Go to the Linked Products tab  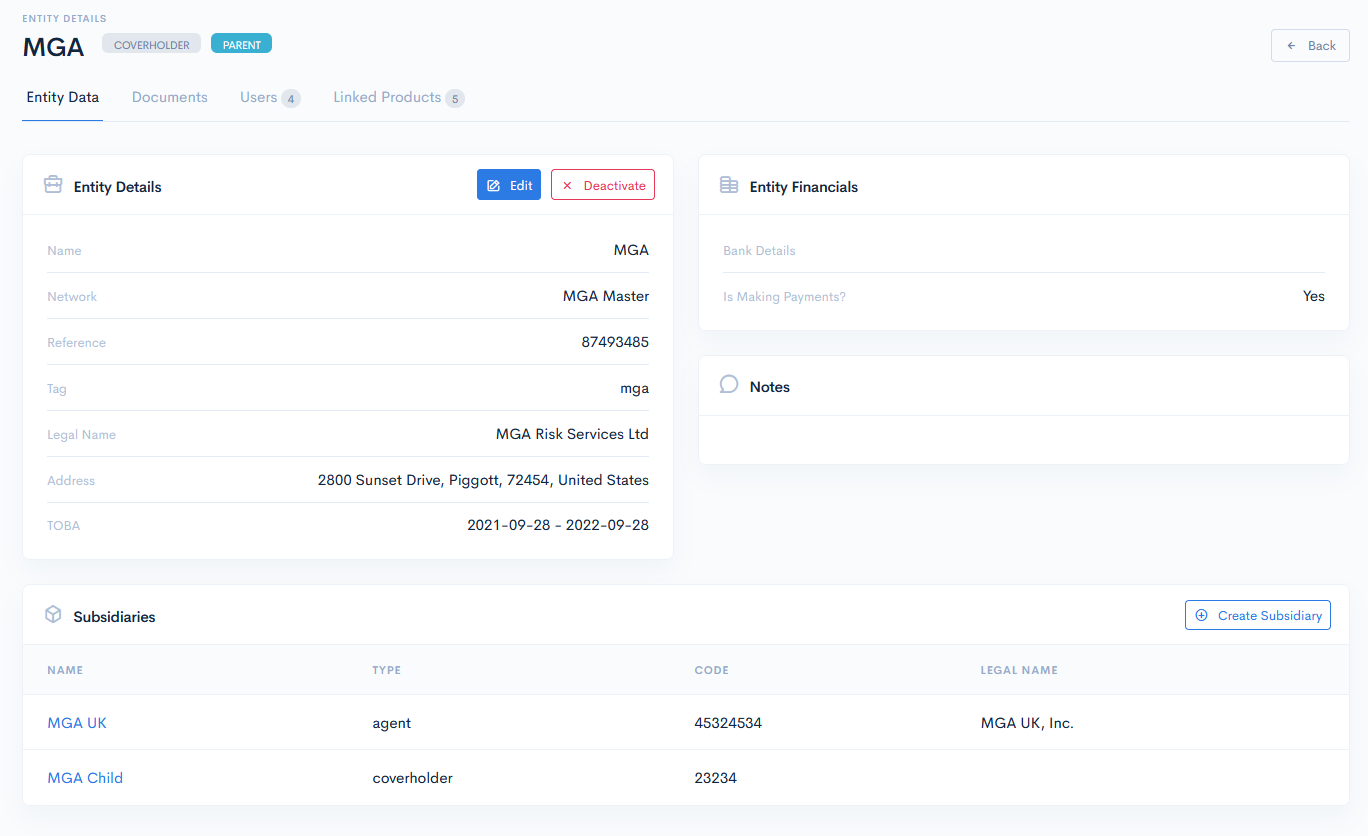(387, 98)
